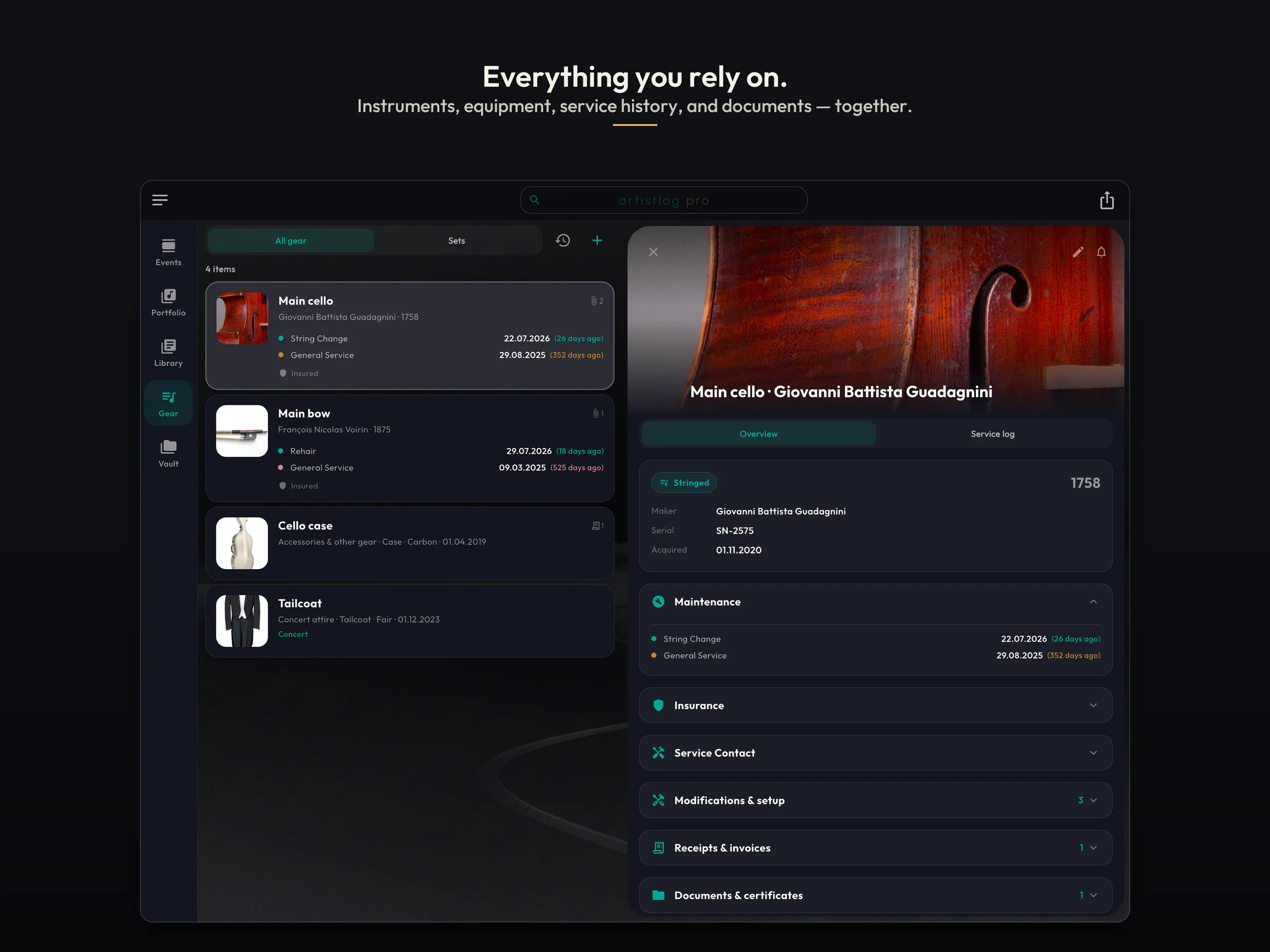Image resolution: width=1270 pixels, height=952 pixels.
Task: Select Gear in the sidebar
Action: click(x=168, y=404)
